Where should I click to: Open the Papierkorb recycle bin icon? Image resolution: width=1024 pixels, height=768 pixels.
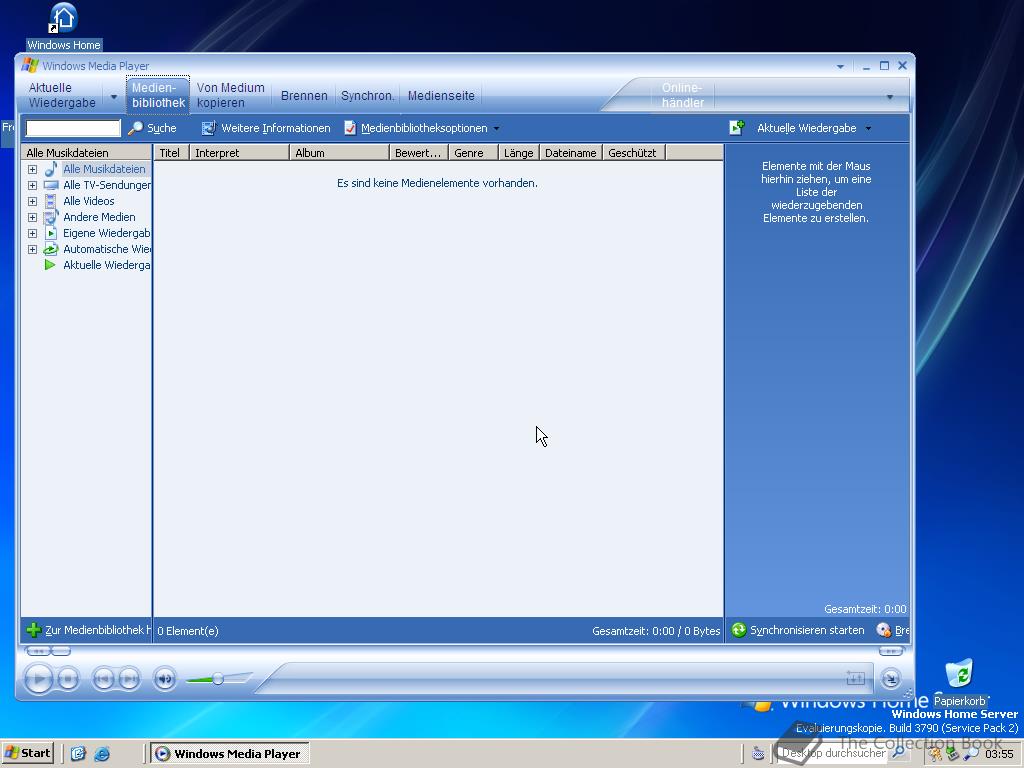point(959,682)
